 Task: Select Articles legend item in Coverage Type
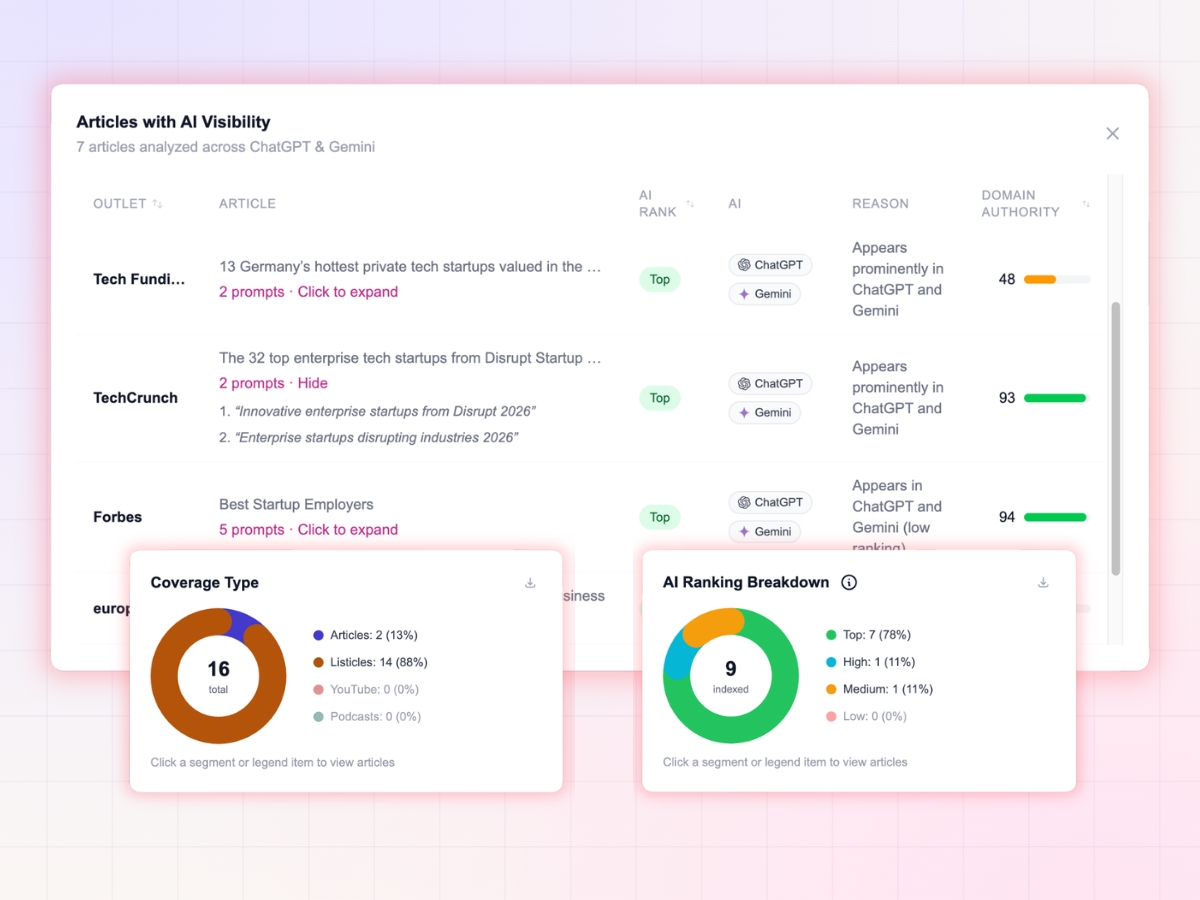point(365,635)
